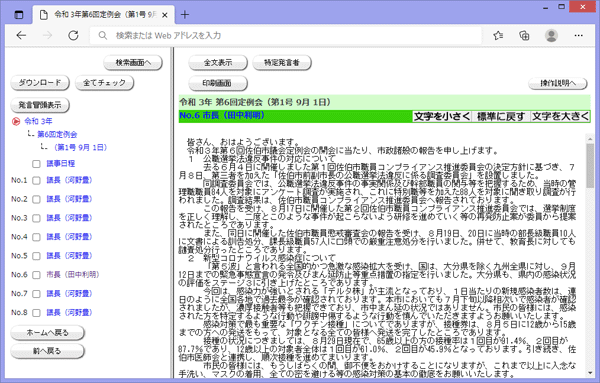The width and height of the screenshot is (600, 383).
Task: Click 文字を小さく to shrink text
Action: click(x=442, y=116)
